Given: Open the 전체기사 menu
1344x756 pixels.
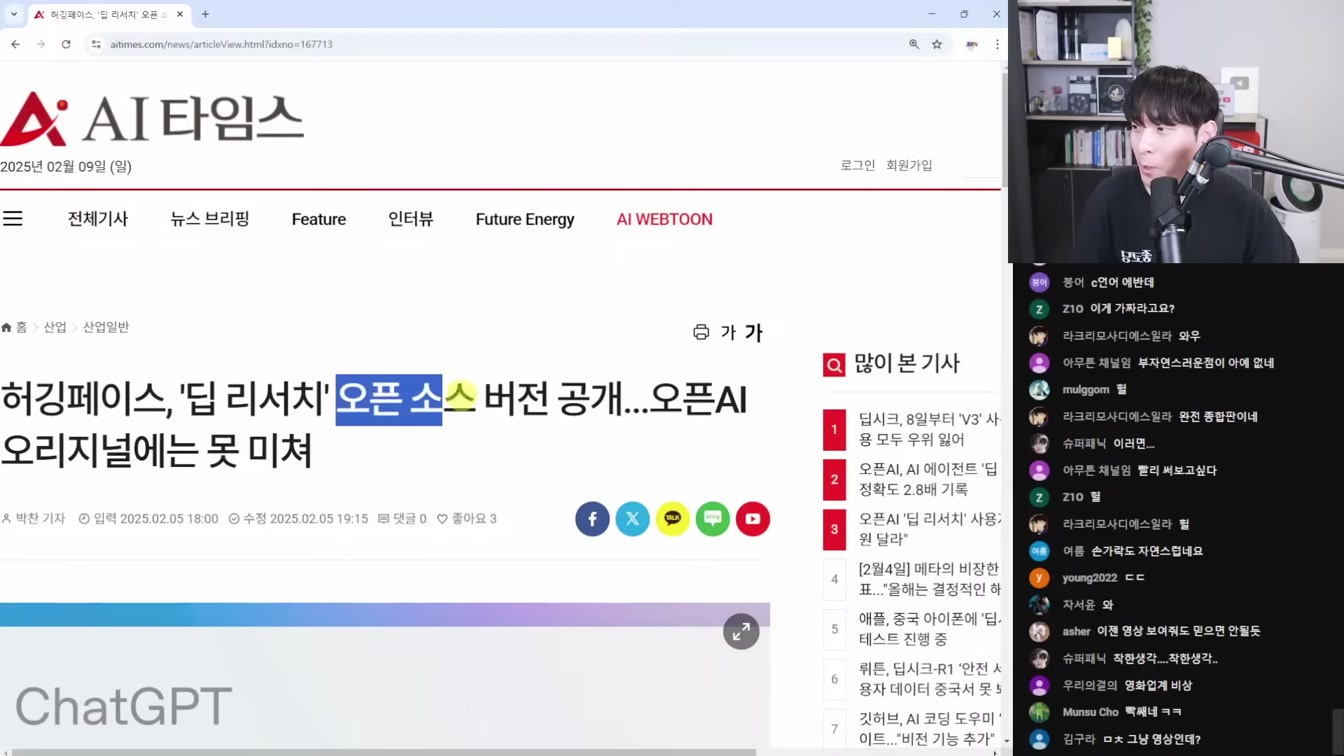Looking at the screenshot, I should 98,219.
